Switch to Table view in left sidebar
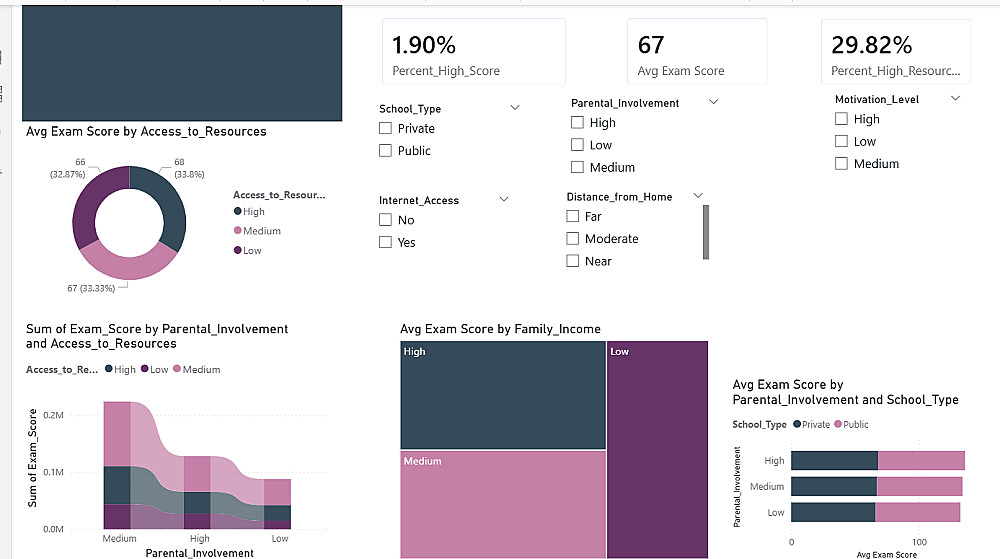Image resolution: width=1000 pixels, height=559 pixels. pos(3,95)
